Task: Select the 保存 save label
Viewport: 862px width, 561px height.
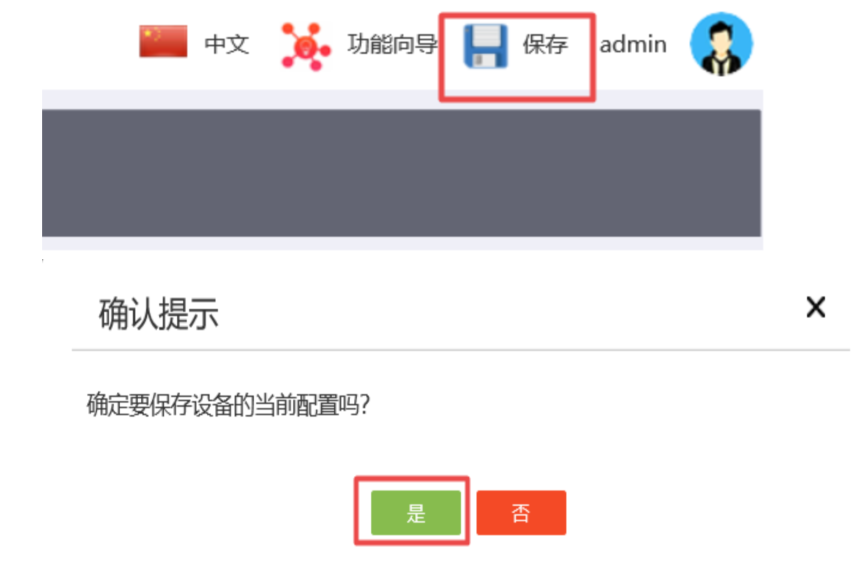Action: pyautogui.click(x=545, y=44)
